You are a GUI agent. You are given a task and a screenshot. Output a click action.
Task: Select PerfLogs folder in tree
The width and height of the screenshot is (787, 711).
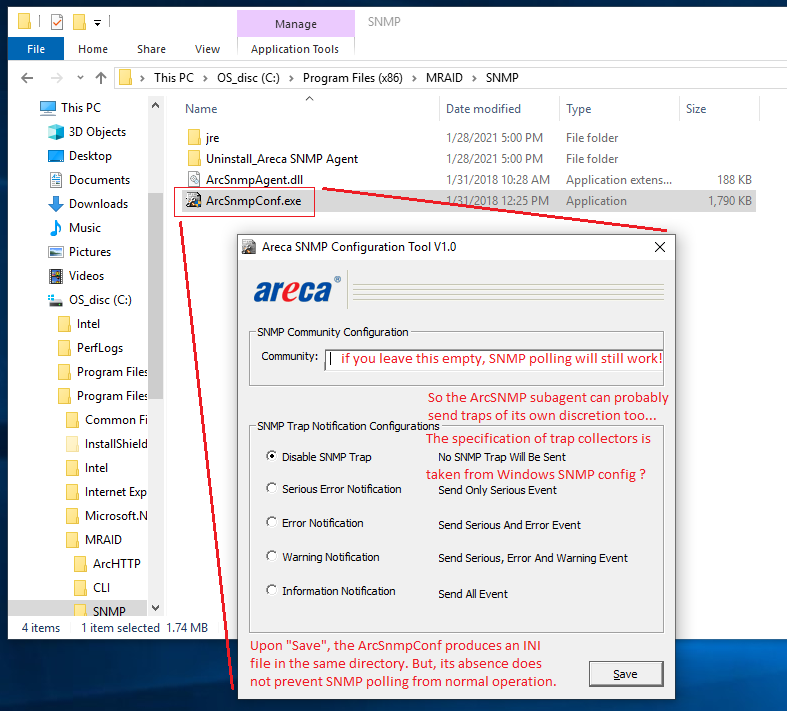tap(90, 348)
